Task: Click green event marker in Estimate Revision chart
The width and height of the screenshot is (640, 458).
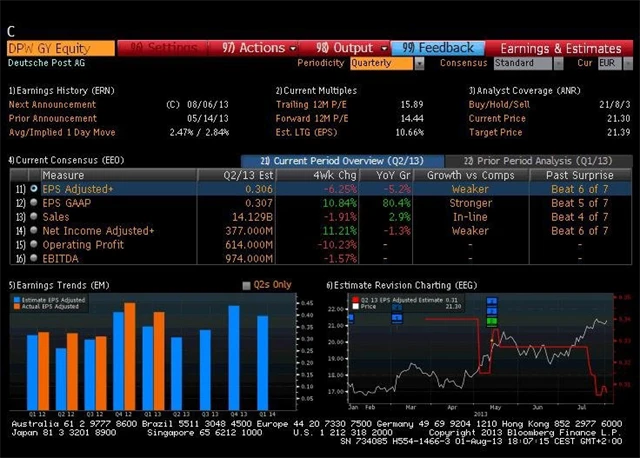Action: point(492,322)
